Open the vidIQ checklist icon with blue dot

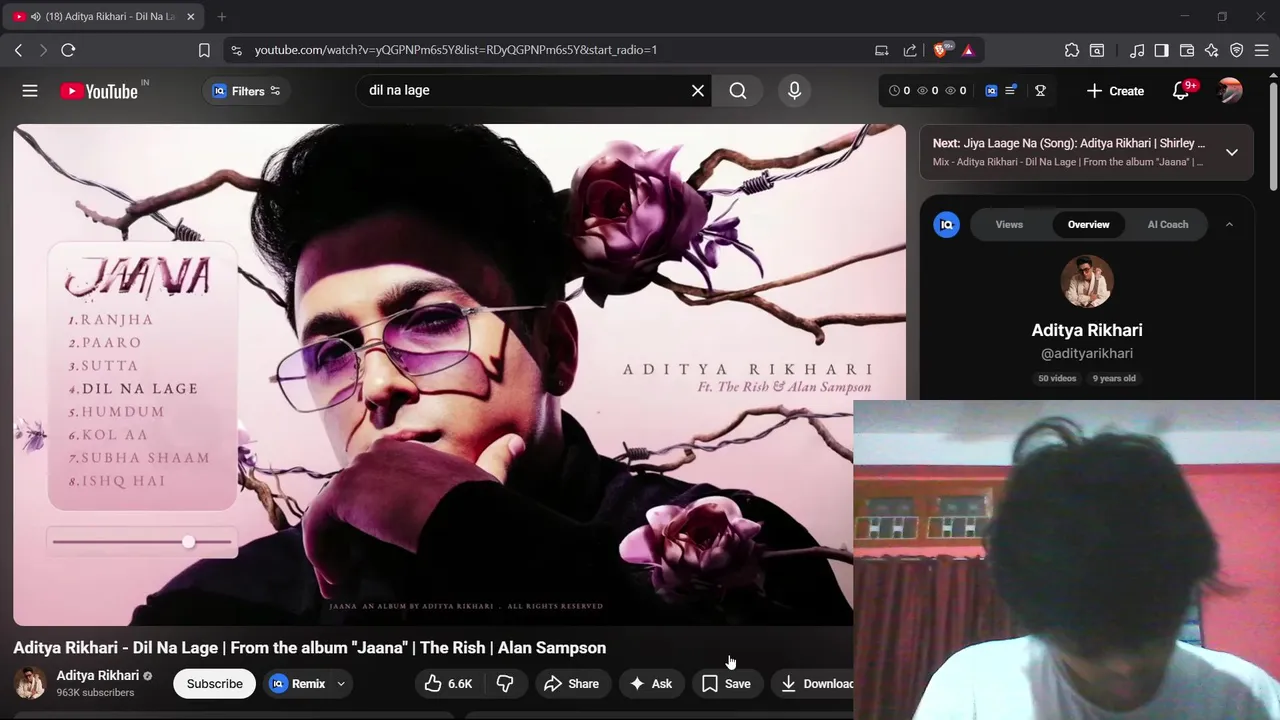(1011, 91)
